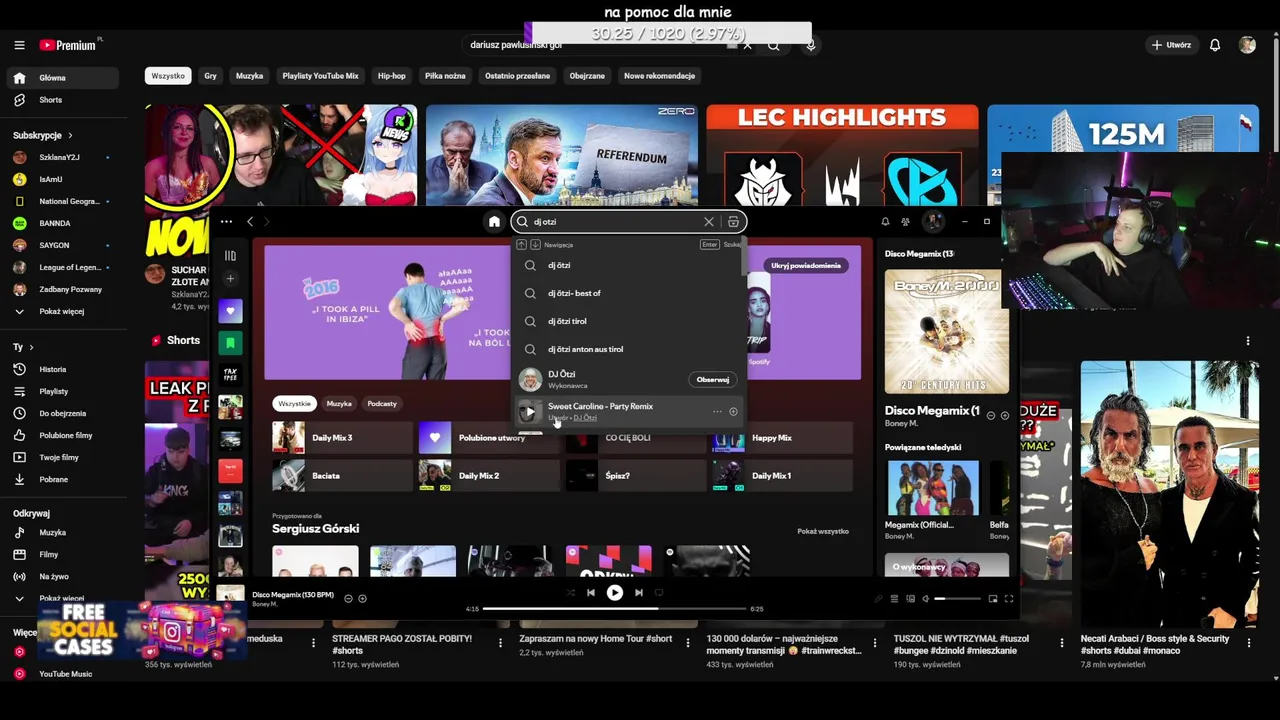Screen dimensions: 1280x720
Task: Go to Spotify Home via house icon
Action: (494, 222)
